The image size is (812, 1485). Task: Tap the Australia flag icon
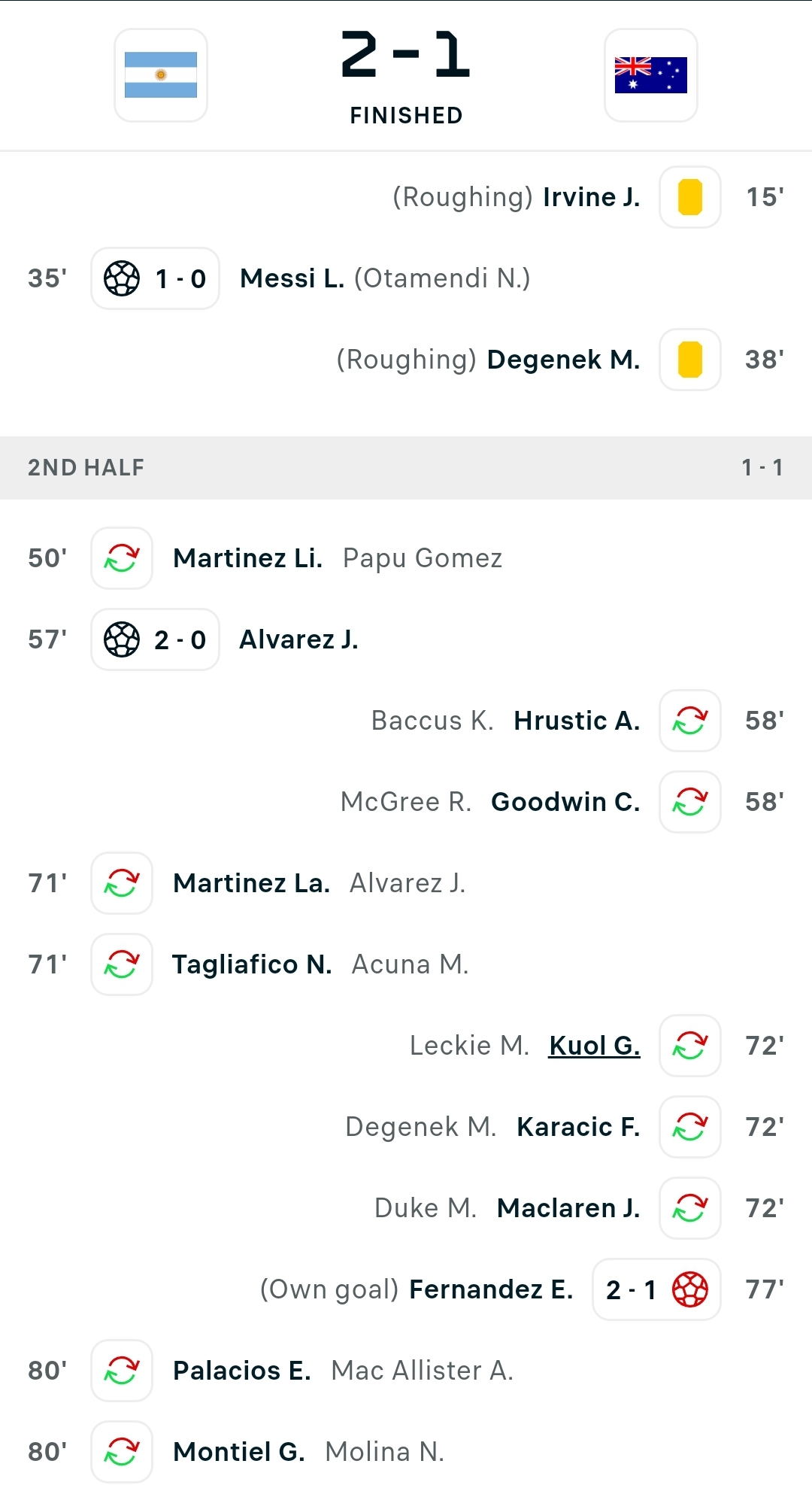[651, 75]
